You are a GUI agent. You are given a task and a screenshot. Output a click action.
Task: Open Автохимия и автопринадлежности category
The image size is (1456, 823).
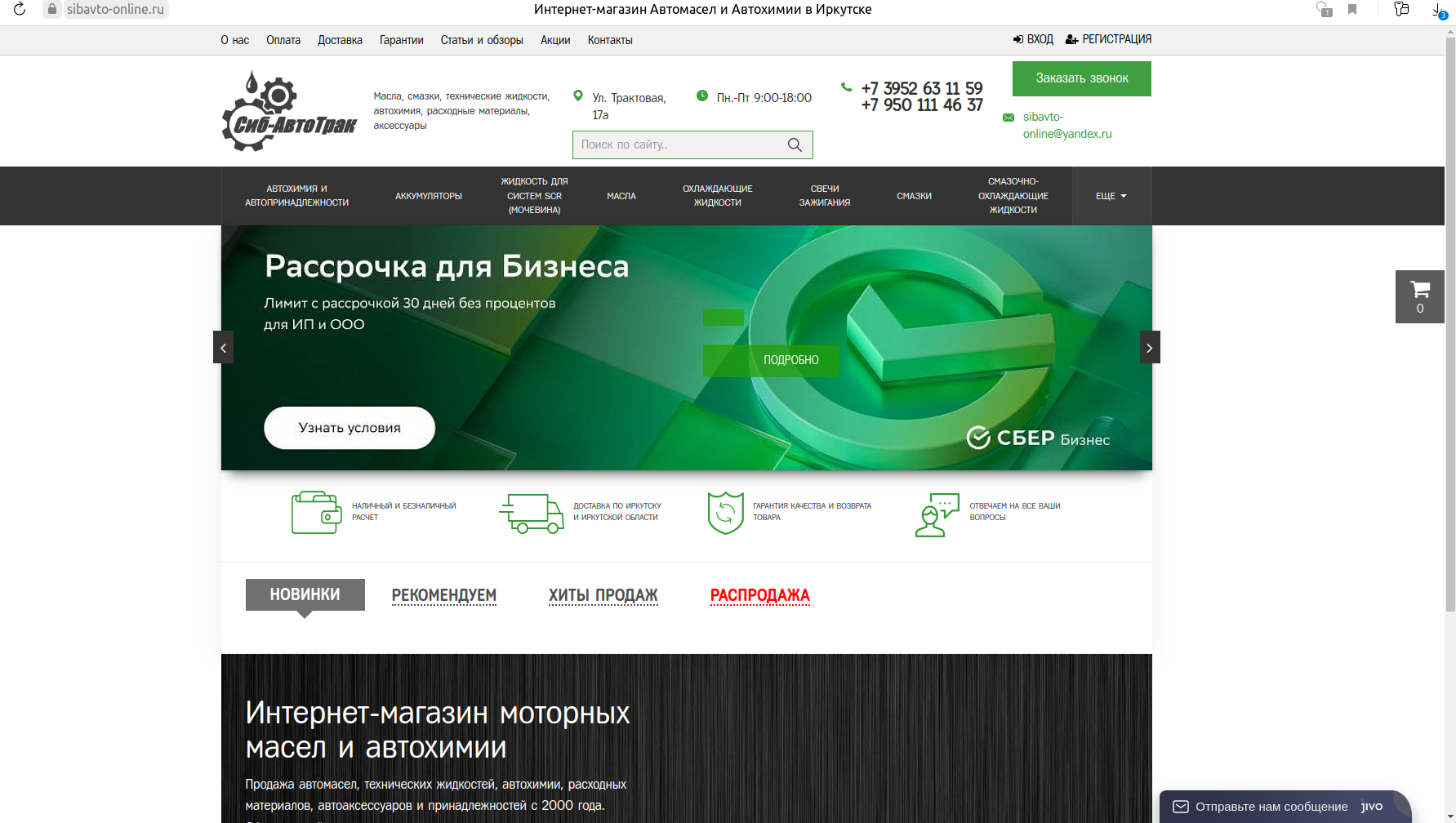coord(297,196)
